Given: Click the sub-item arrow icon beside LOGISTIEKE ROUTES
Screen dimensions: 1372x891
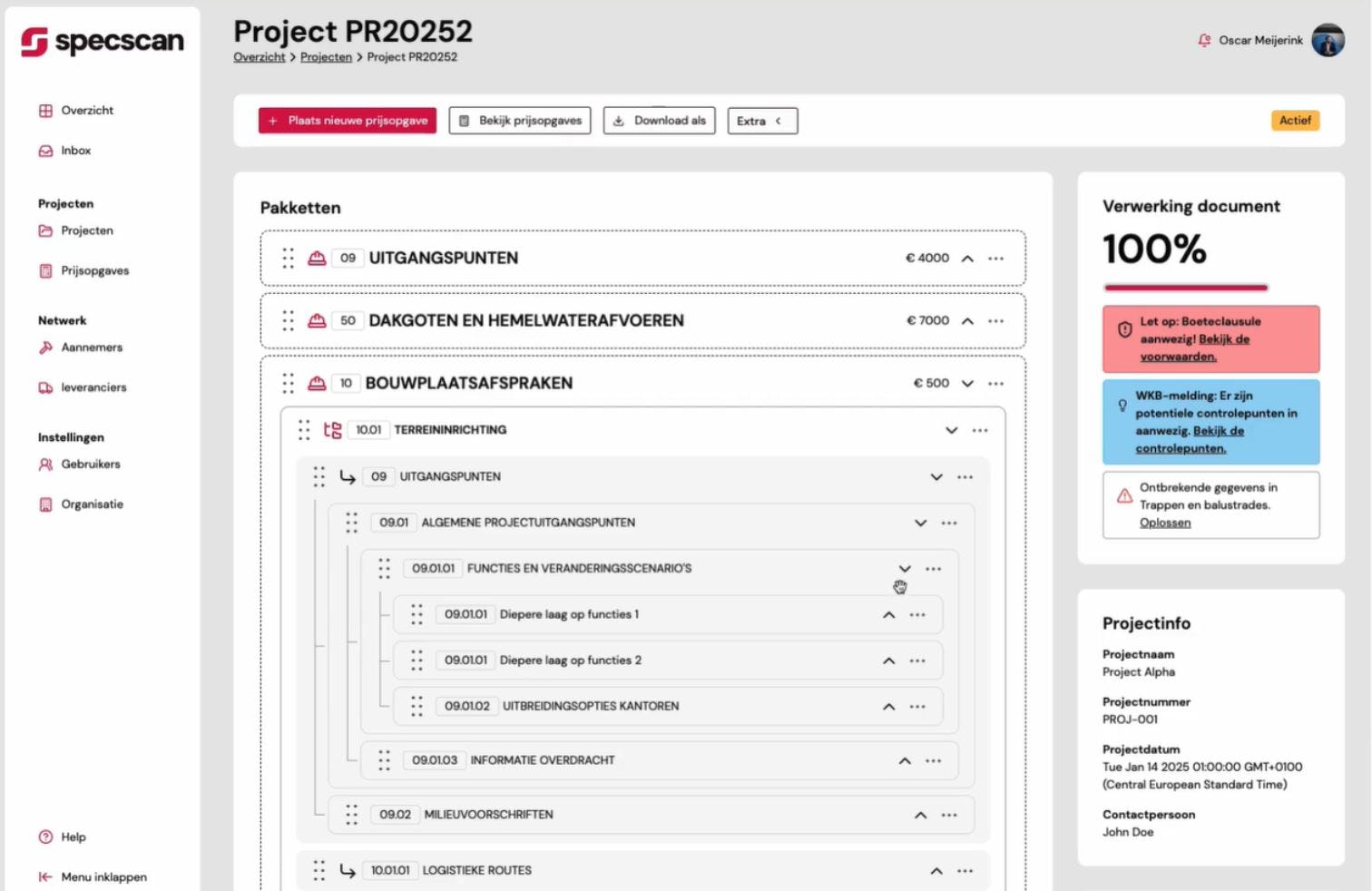Looking at the screenshot, I should pos(348,871).
